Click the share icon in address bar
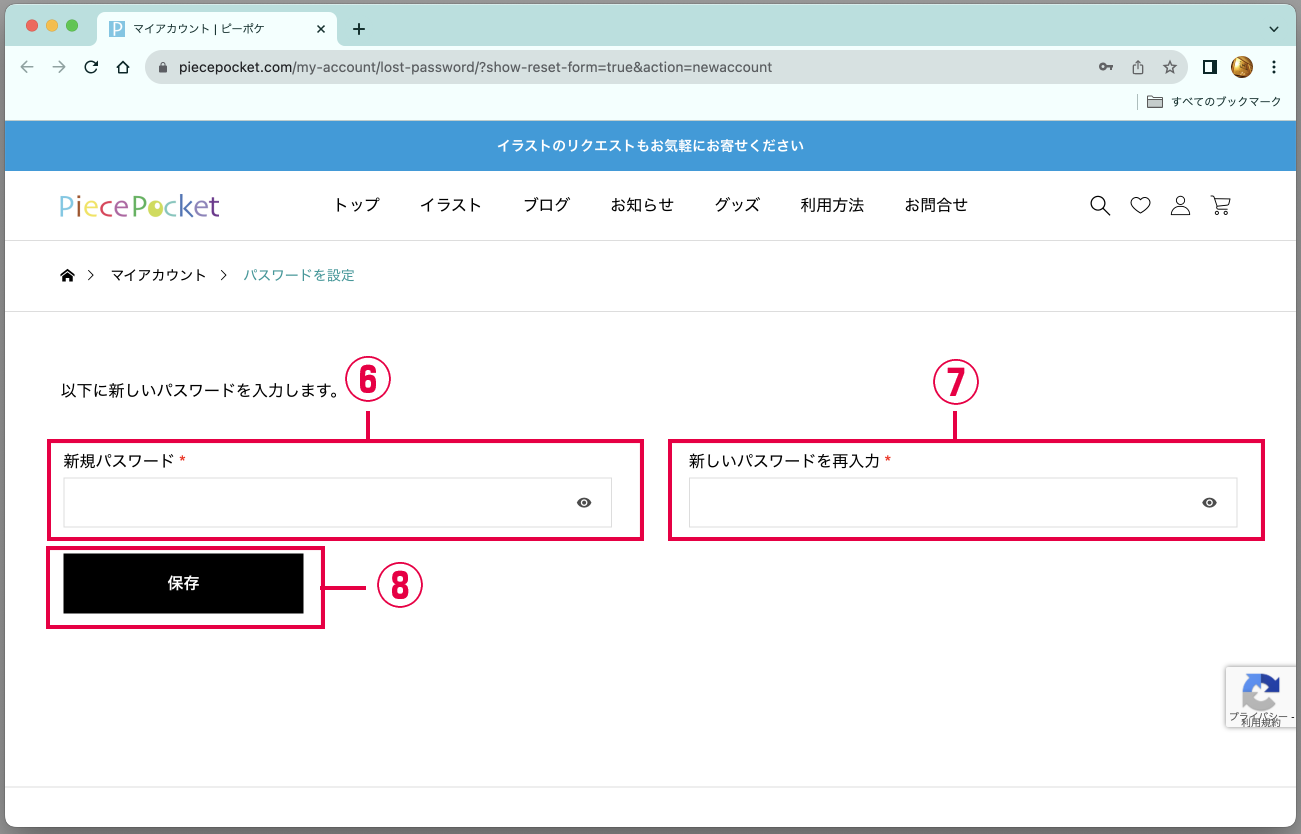 tap(1137, 68)
